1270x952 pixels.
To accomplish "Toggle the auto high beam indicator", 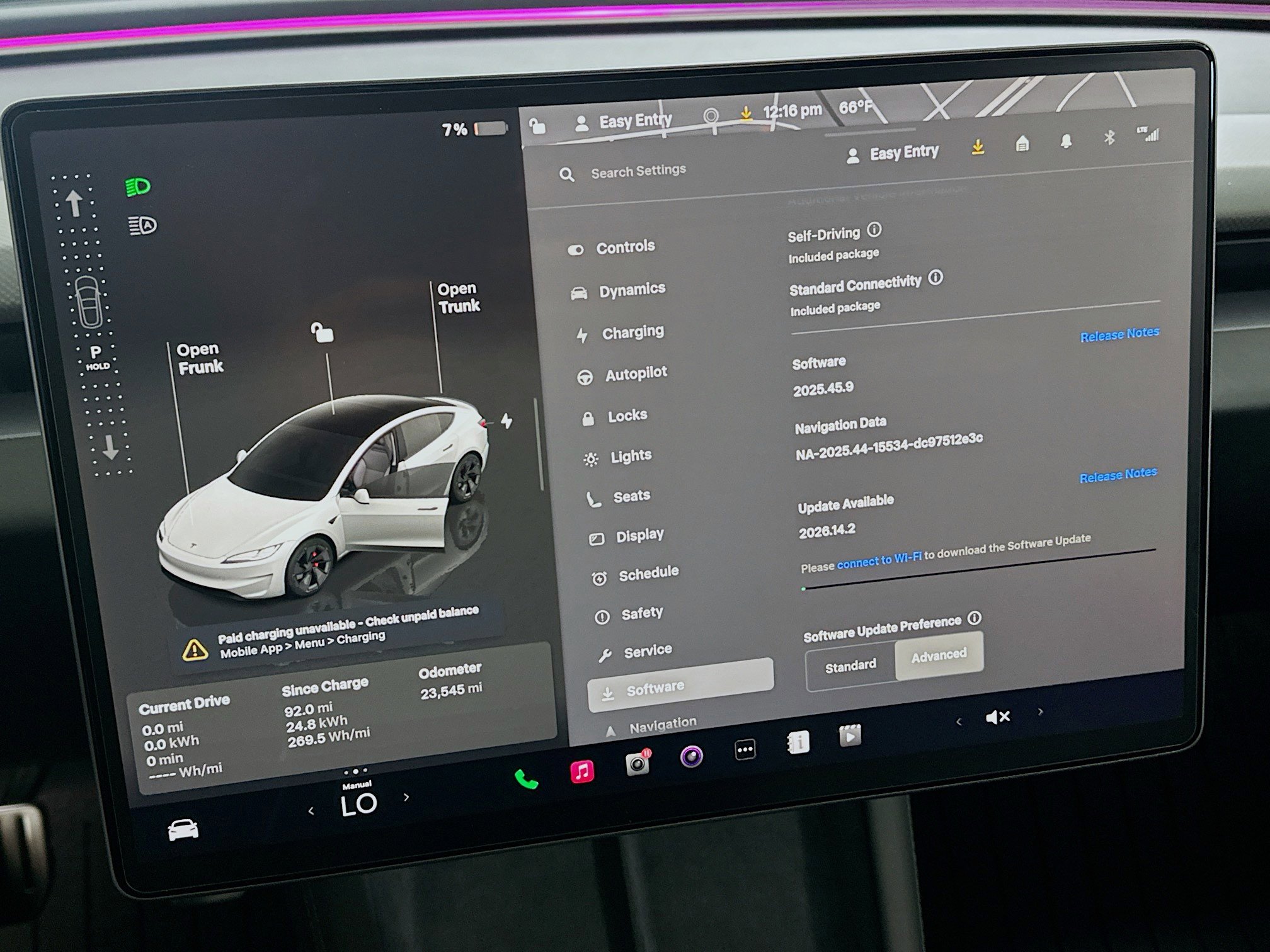I will (142, 225).
